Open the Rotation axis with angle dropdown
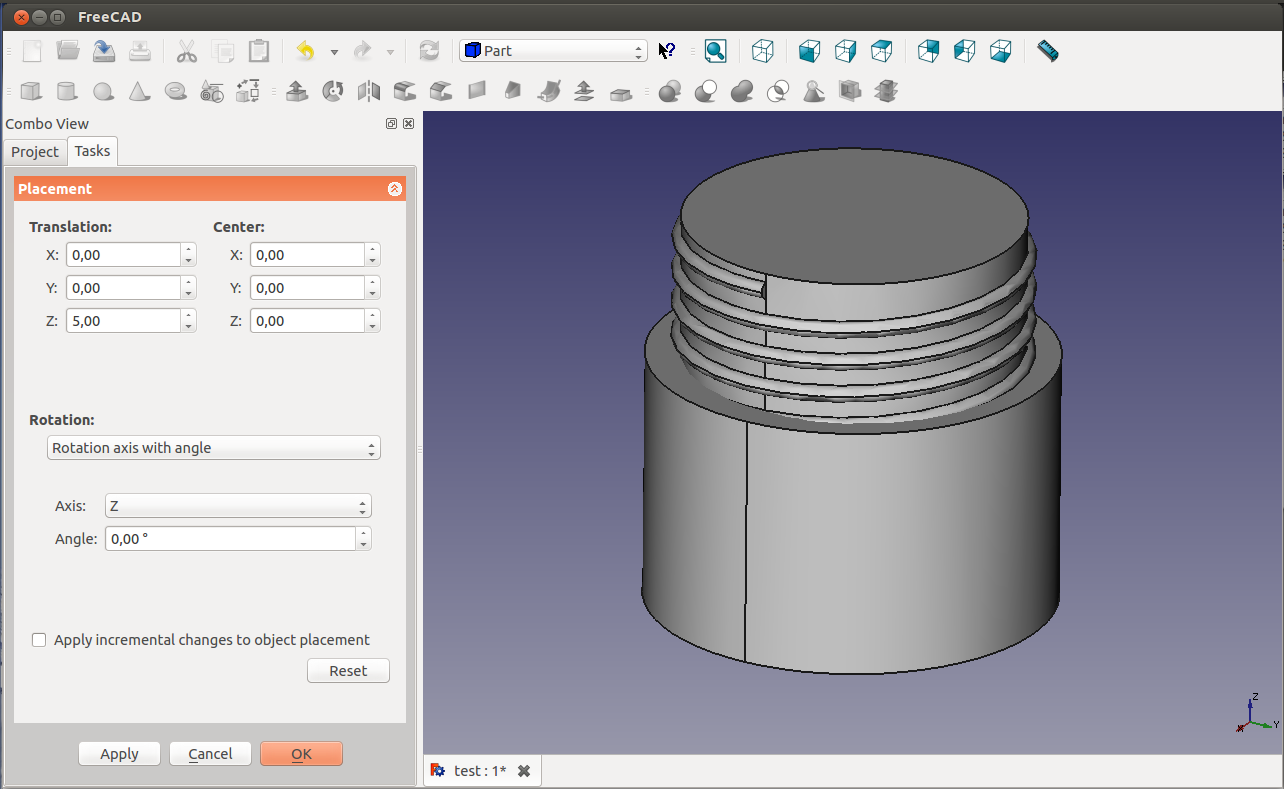Image resolution: width=1284 pixels, height=789 pixels. (213, 448)
